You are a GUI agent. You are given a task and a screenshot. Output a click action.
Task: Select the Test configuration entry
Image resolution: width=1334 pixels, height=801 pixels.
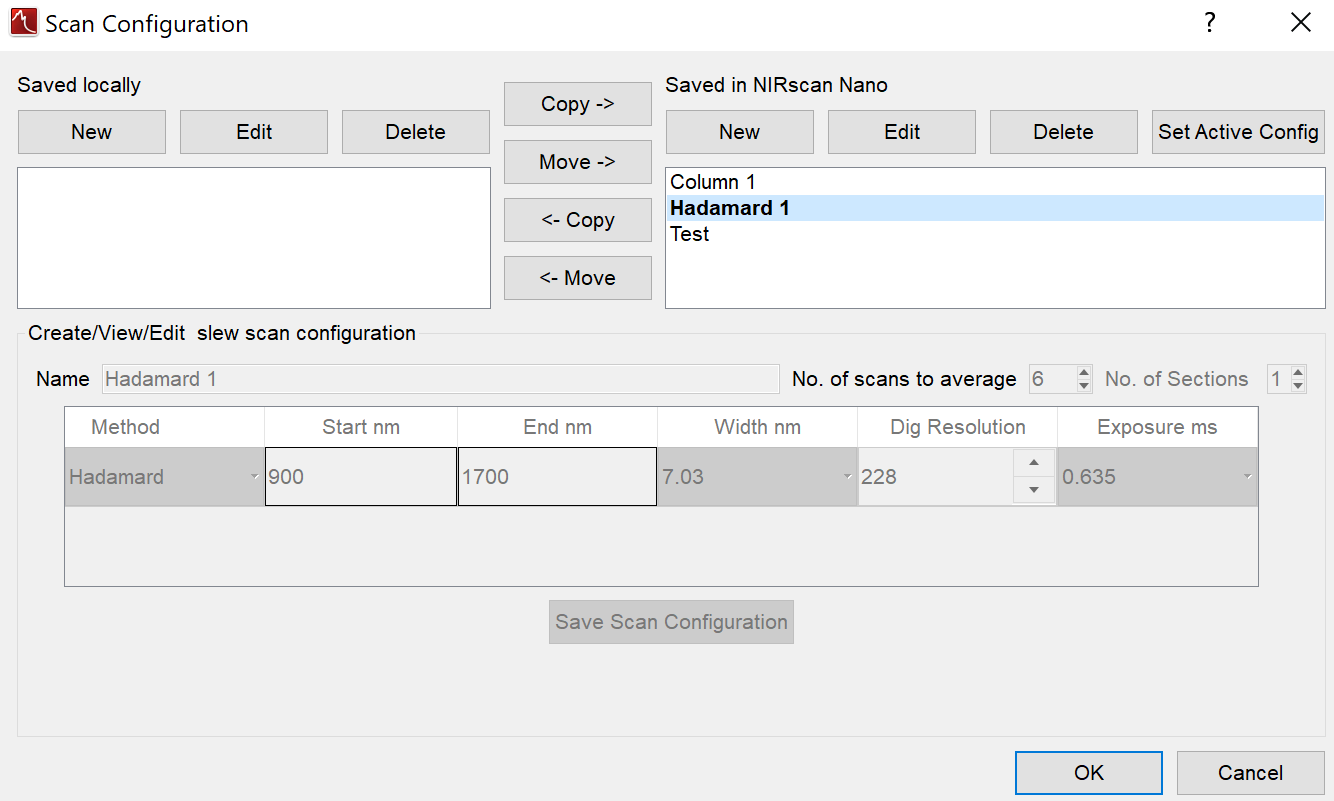pos(690,234)
